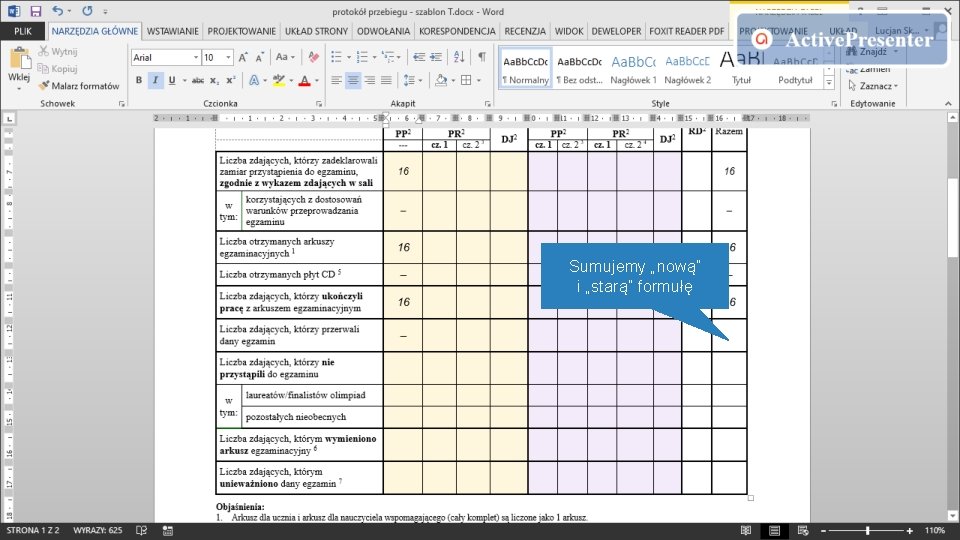The height and width of the screenshot is (540, 960).
Task: Toggle italic formatting
Action: [156, 80]
